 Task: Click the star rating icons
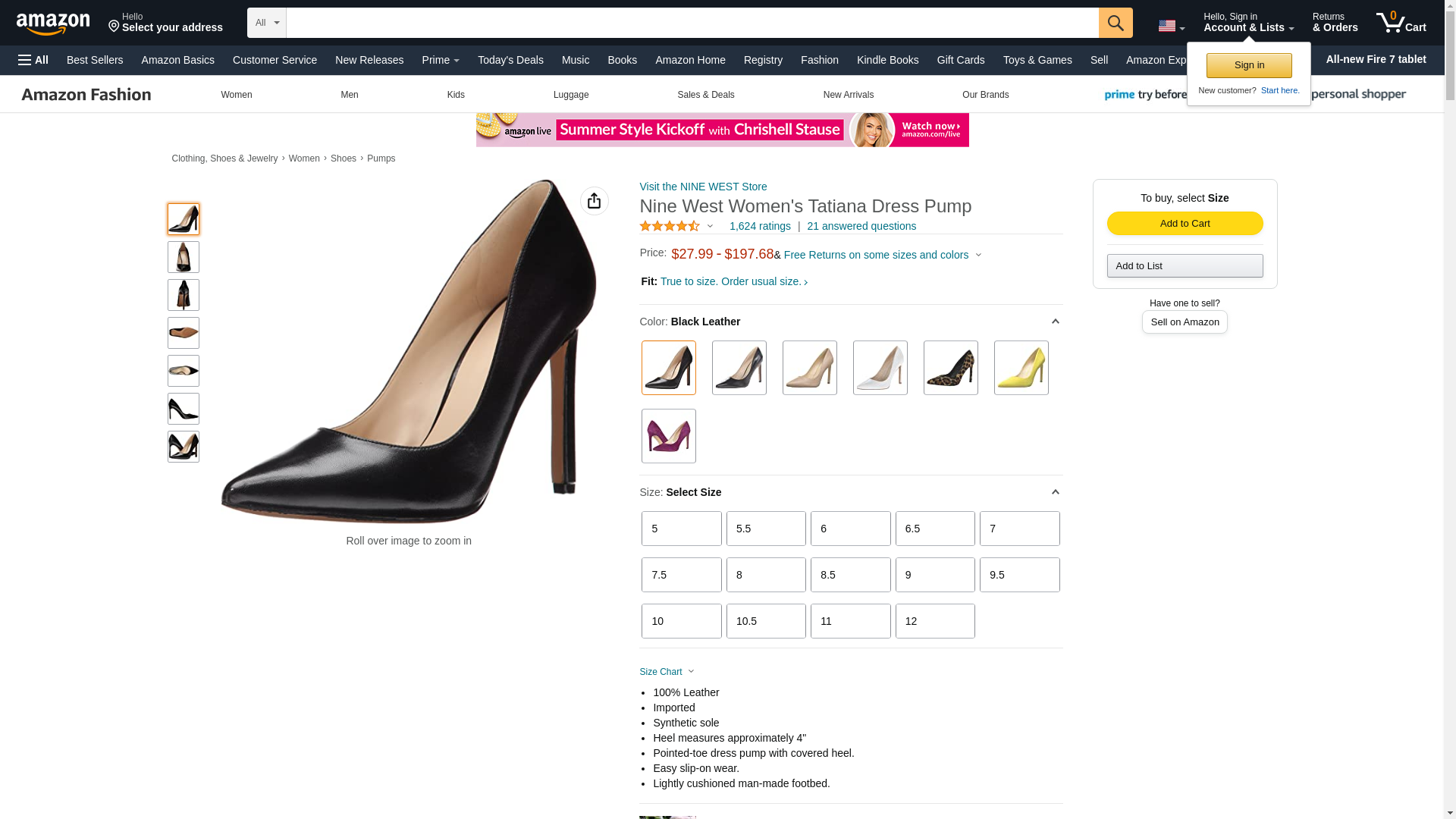coord(670,226)
